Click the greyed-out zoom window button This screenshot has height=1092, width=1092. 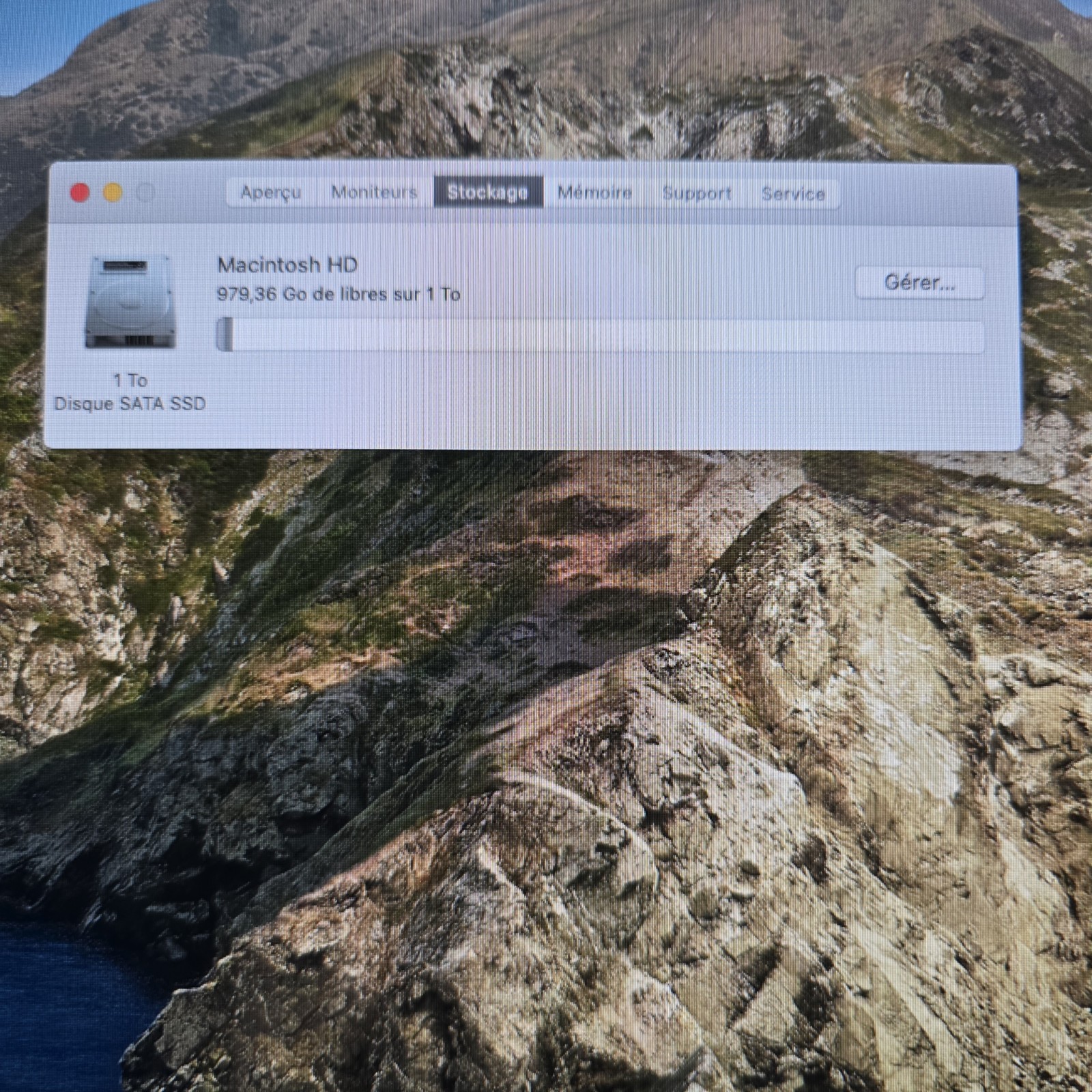tap(145, 193)
